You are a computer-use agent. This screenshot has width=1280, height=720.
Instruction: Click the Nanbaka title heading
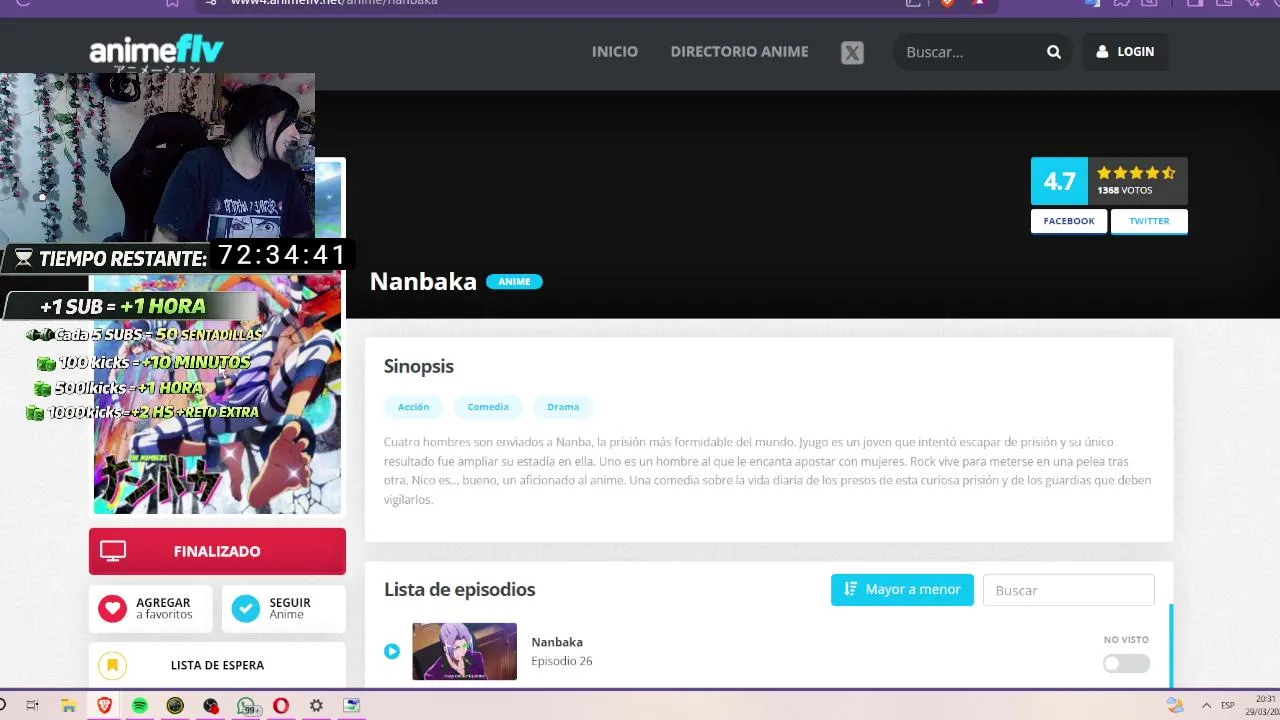(x=423, y=281)
